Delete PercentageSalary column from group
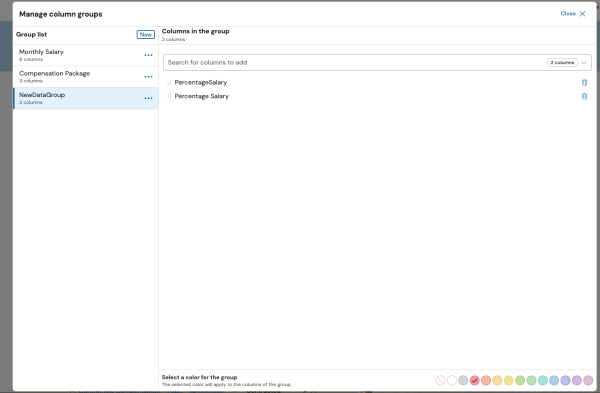 pyautogui.click(x=584, y=83)
